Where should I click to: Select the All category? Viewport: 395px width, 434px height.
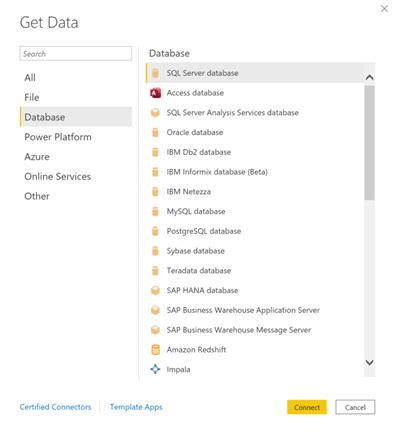(x=76, y=77)
